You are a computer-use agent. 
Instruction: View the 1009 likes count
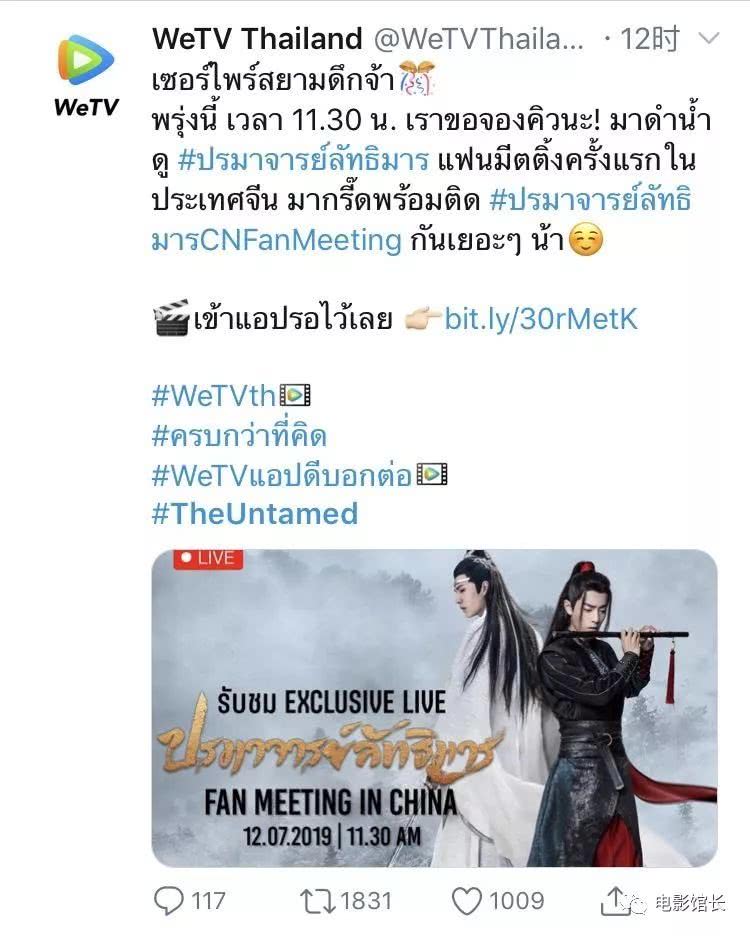click(x=517, y=900)
